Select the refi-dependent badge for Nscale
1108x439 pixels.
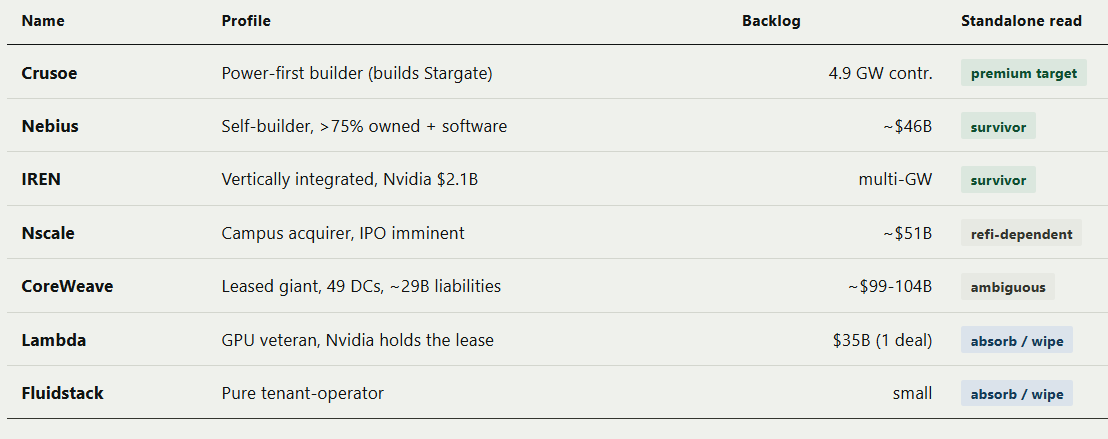click(1021, 233)
